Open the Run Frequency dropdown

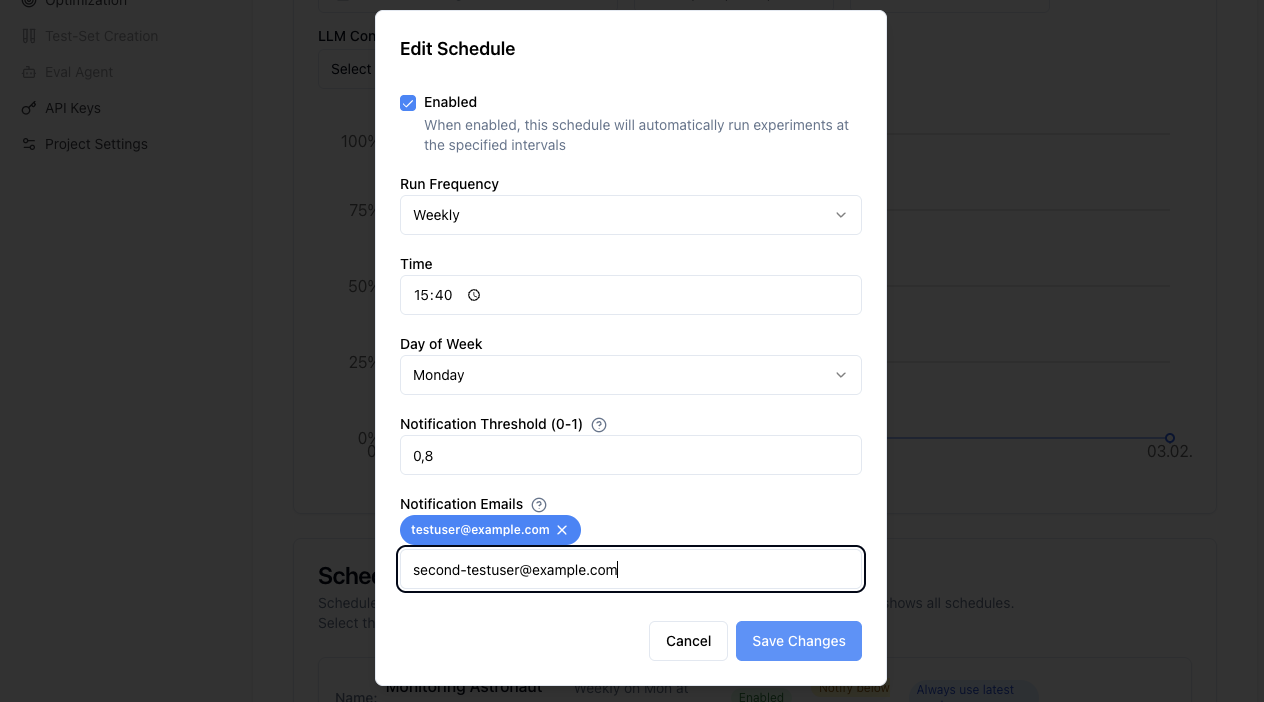[x=631, y=215]
